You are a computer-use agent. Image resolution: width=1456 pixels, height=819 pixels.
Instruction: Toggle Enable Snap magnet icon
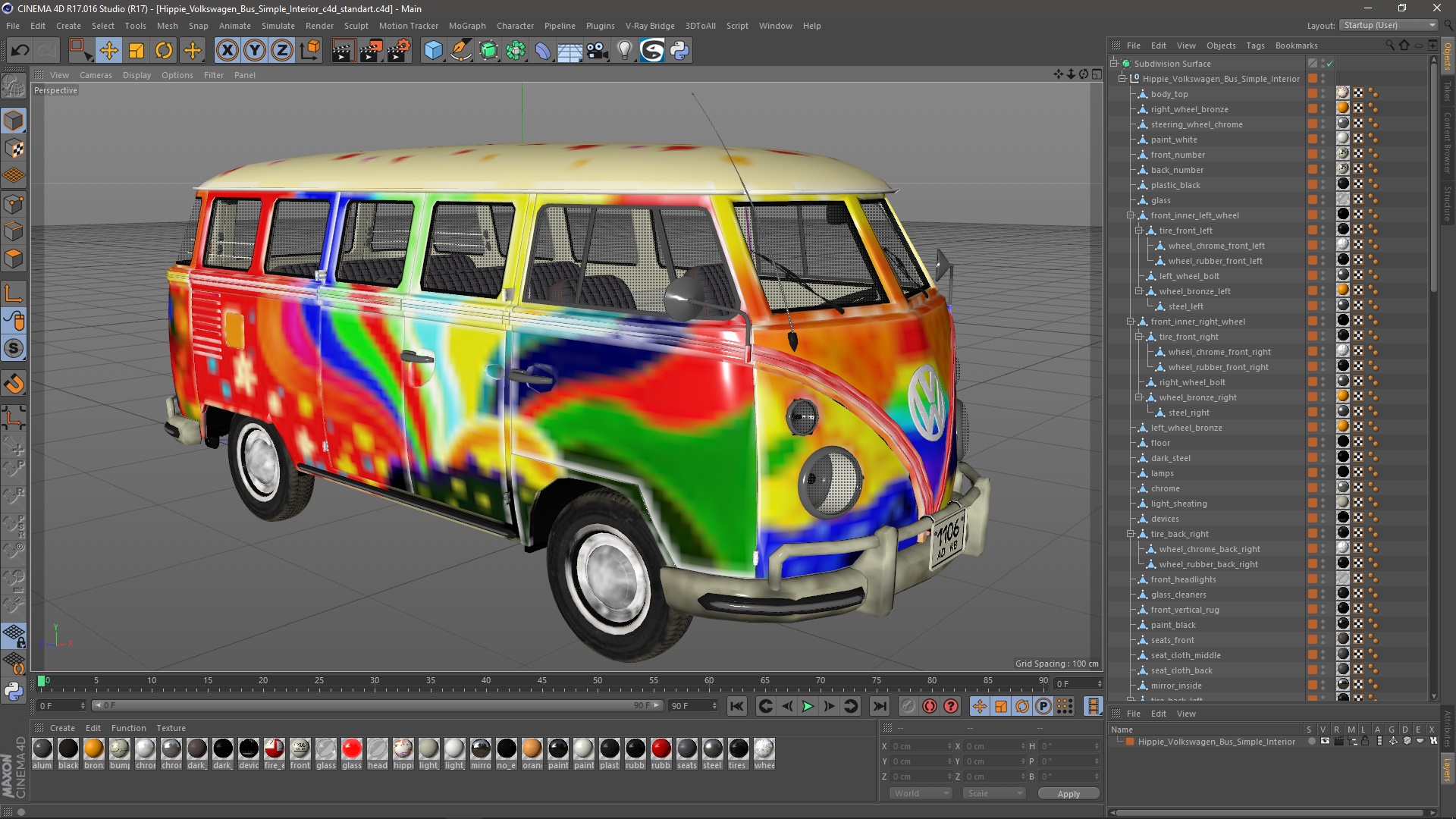click(14, 383)
